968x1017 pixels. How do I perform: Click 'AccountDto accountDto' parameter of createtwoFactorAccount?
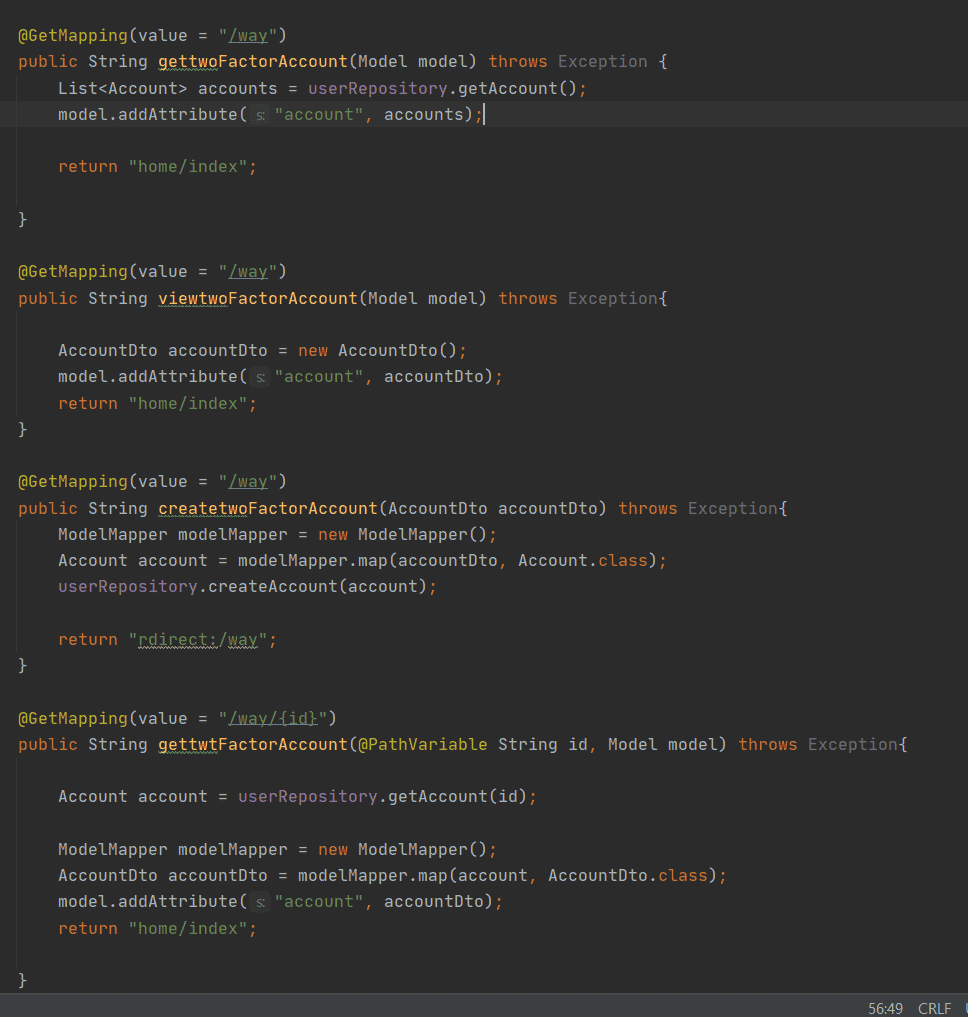(492, 508)
